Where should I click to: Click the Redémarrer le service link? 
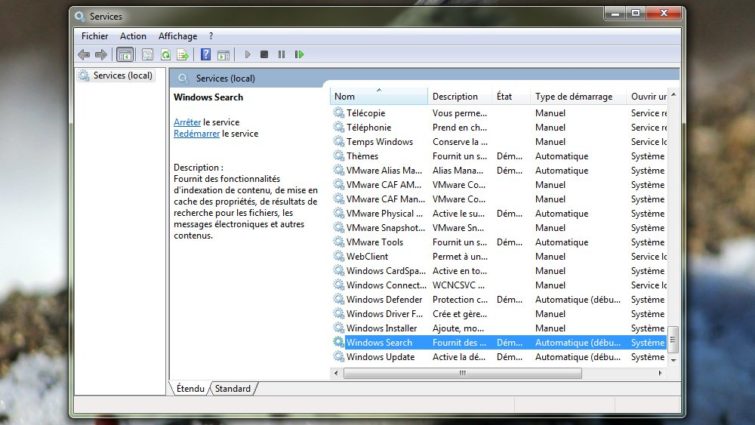(196, 134)
